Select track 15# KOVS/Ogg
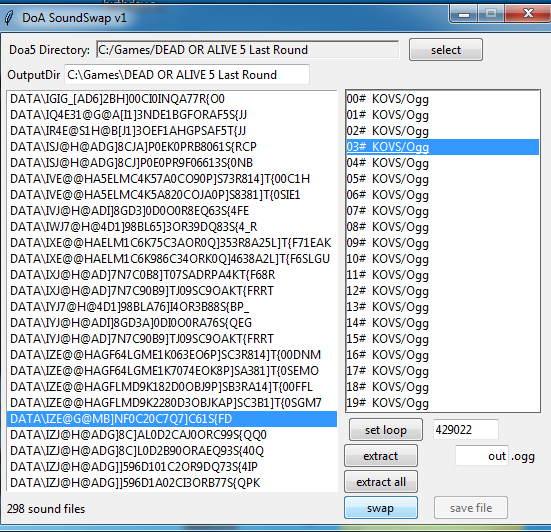 coord(443,339)
